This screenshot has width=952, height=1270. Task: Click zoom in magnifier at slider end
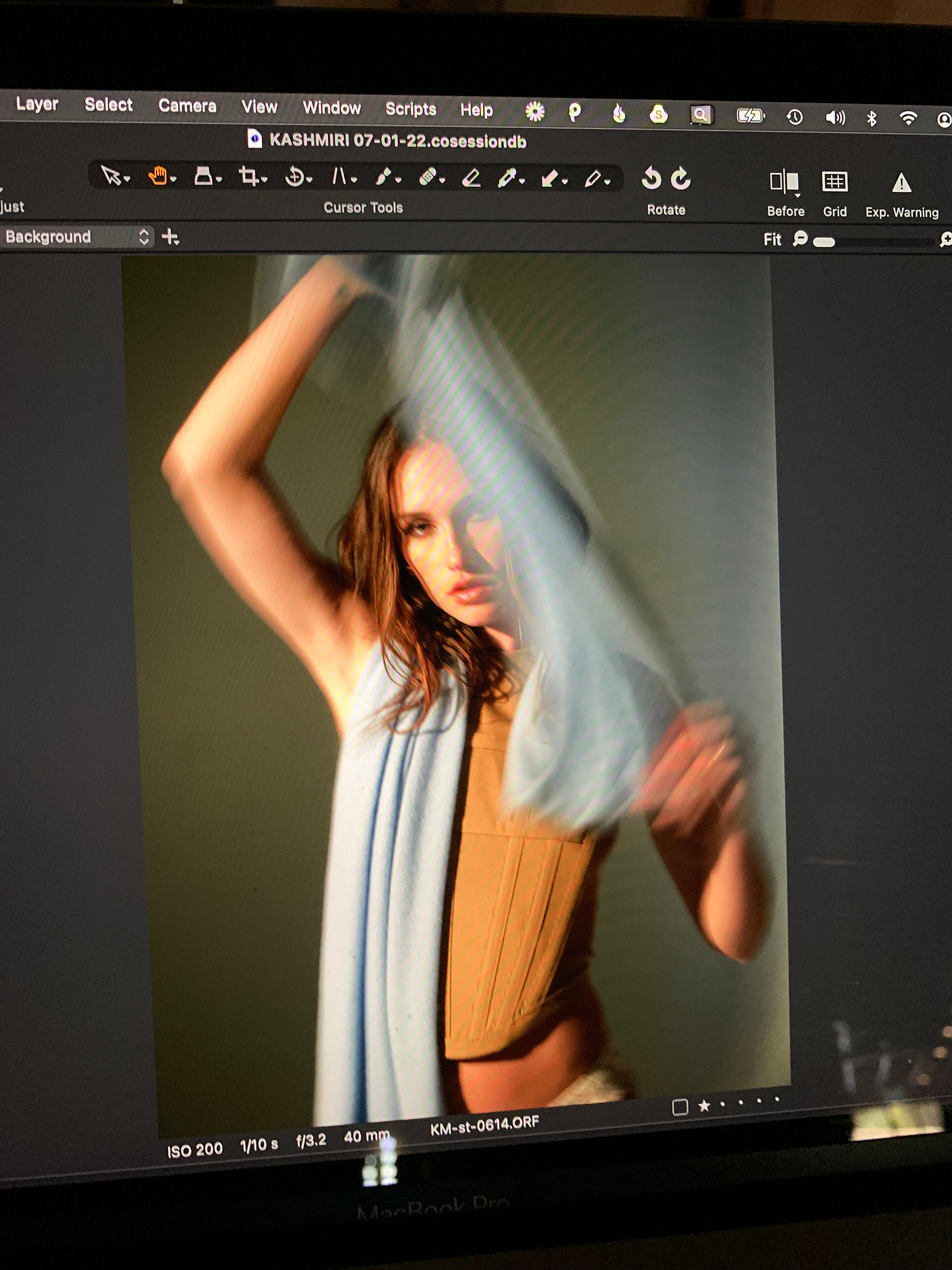945,240
